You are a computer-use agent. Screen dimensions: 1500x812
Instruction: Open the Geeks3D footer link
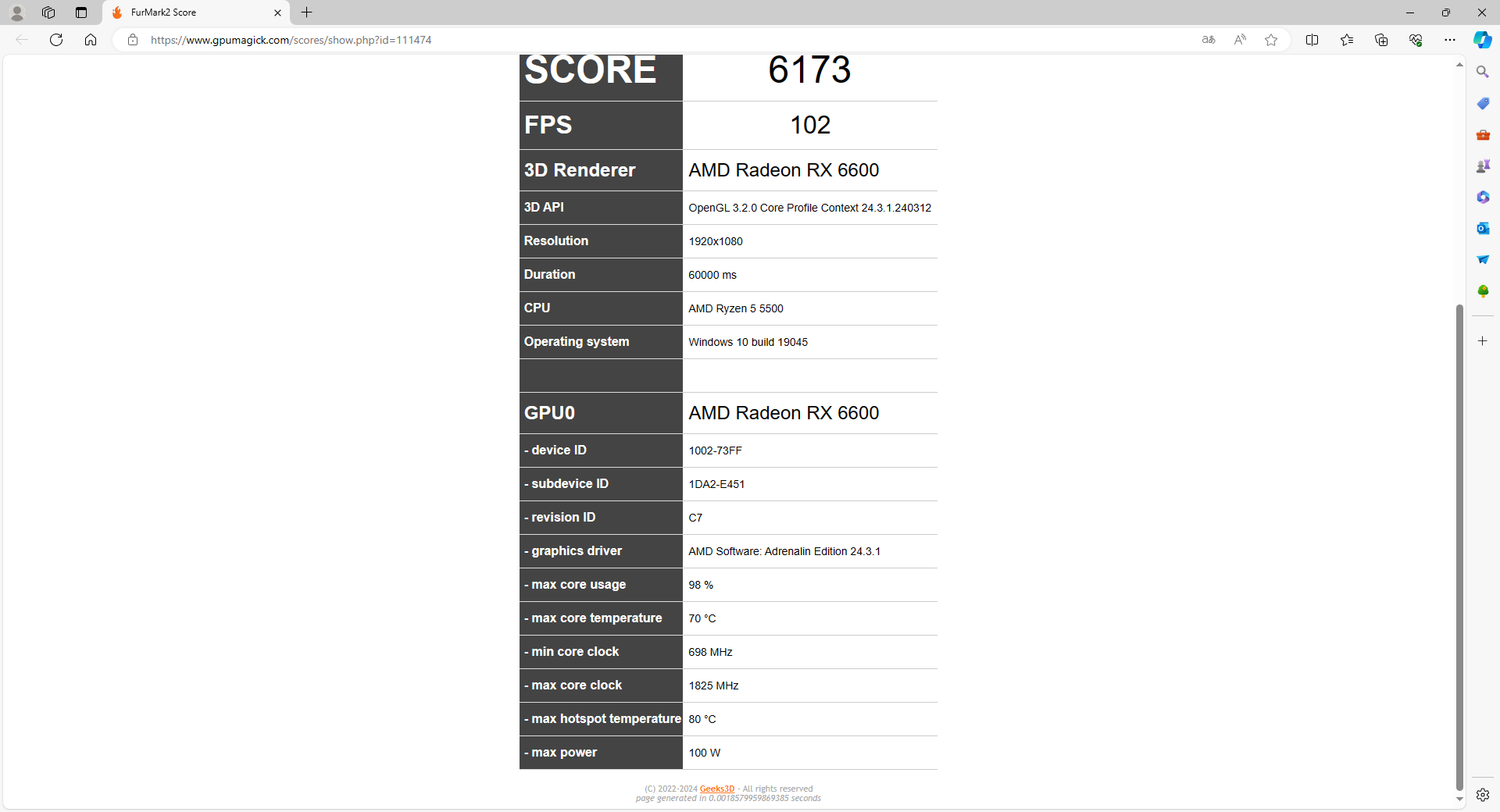coord(717,789)
